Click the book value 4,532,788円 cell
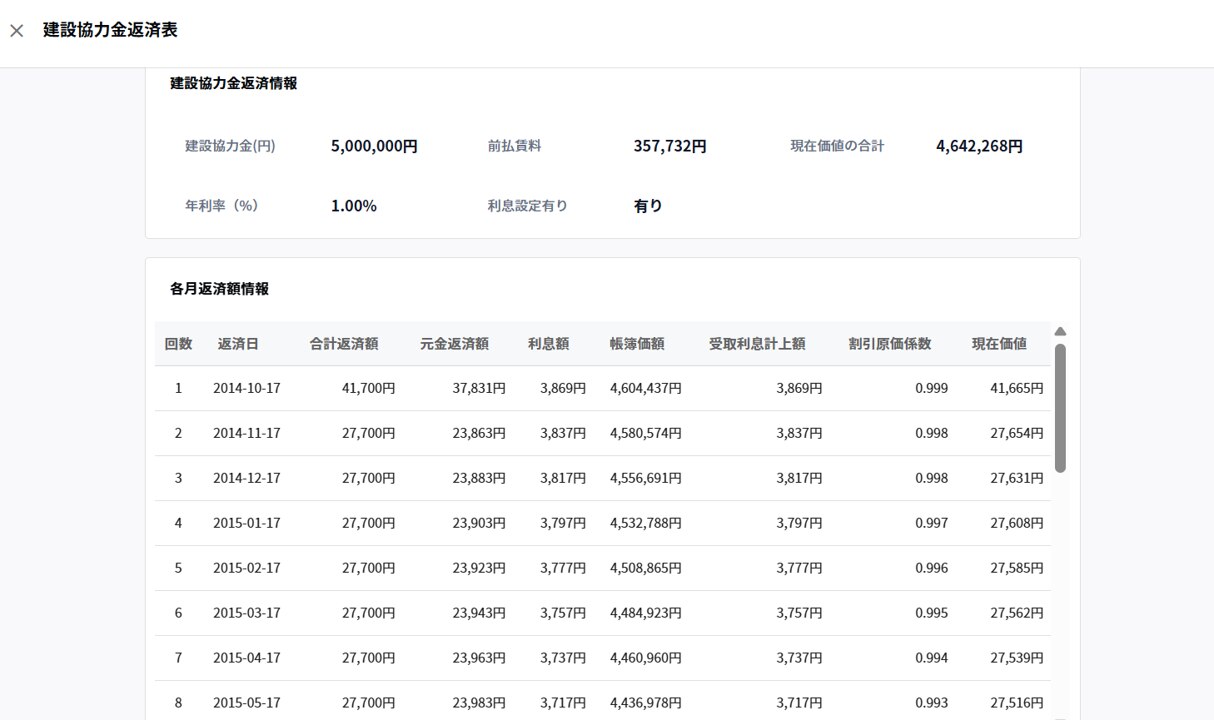 645,523
